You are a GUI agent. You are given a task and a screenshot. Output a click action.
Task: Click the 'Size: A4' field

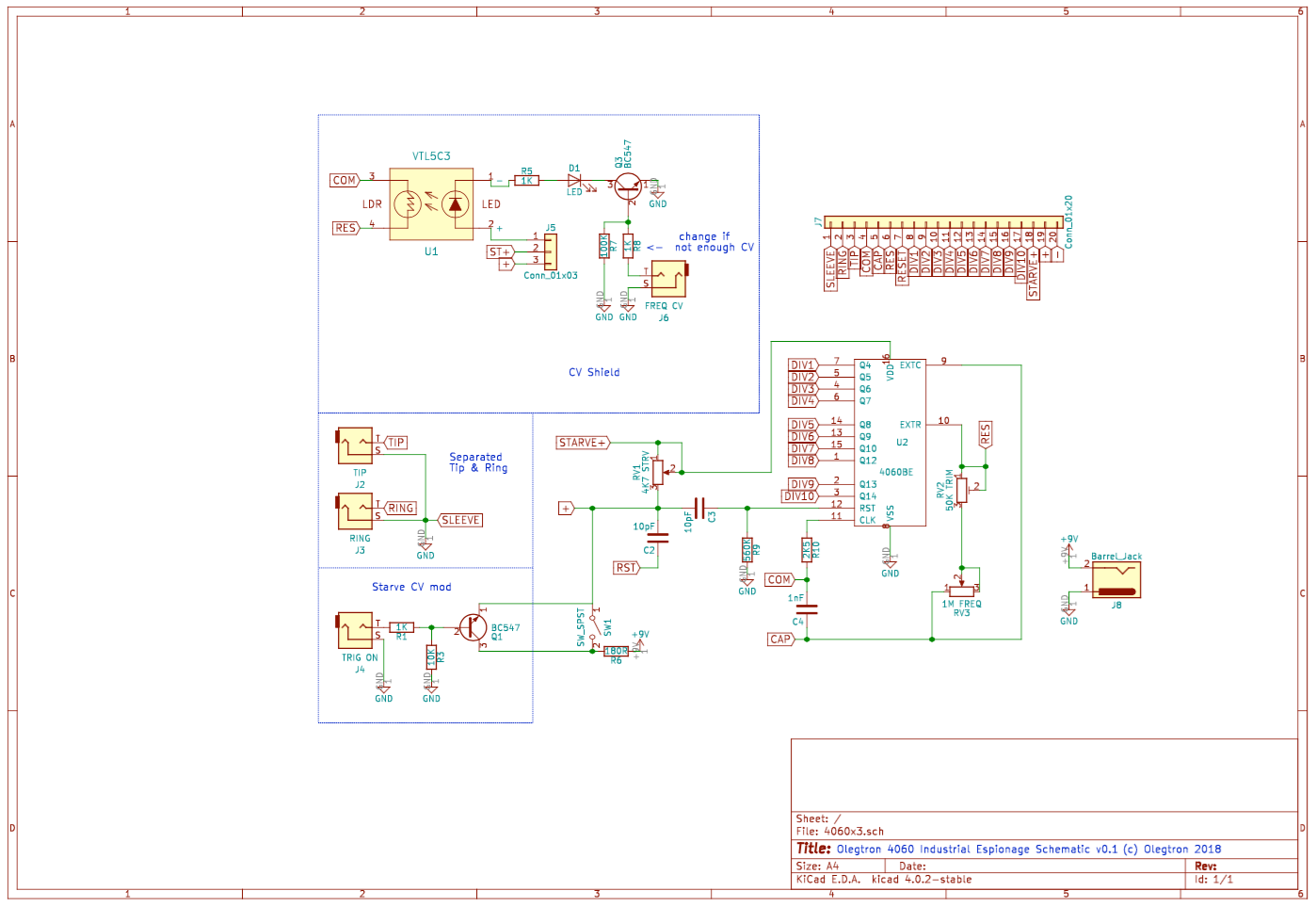(817, 866)
